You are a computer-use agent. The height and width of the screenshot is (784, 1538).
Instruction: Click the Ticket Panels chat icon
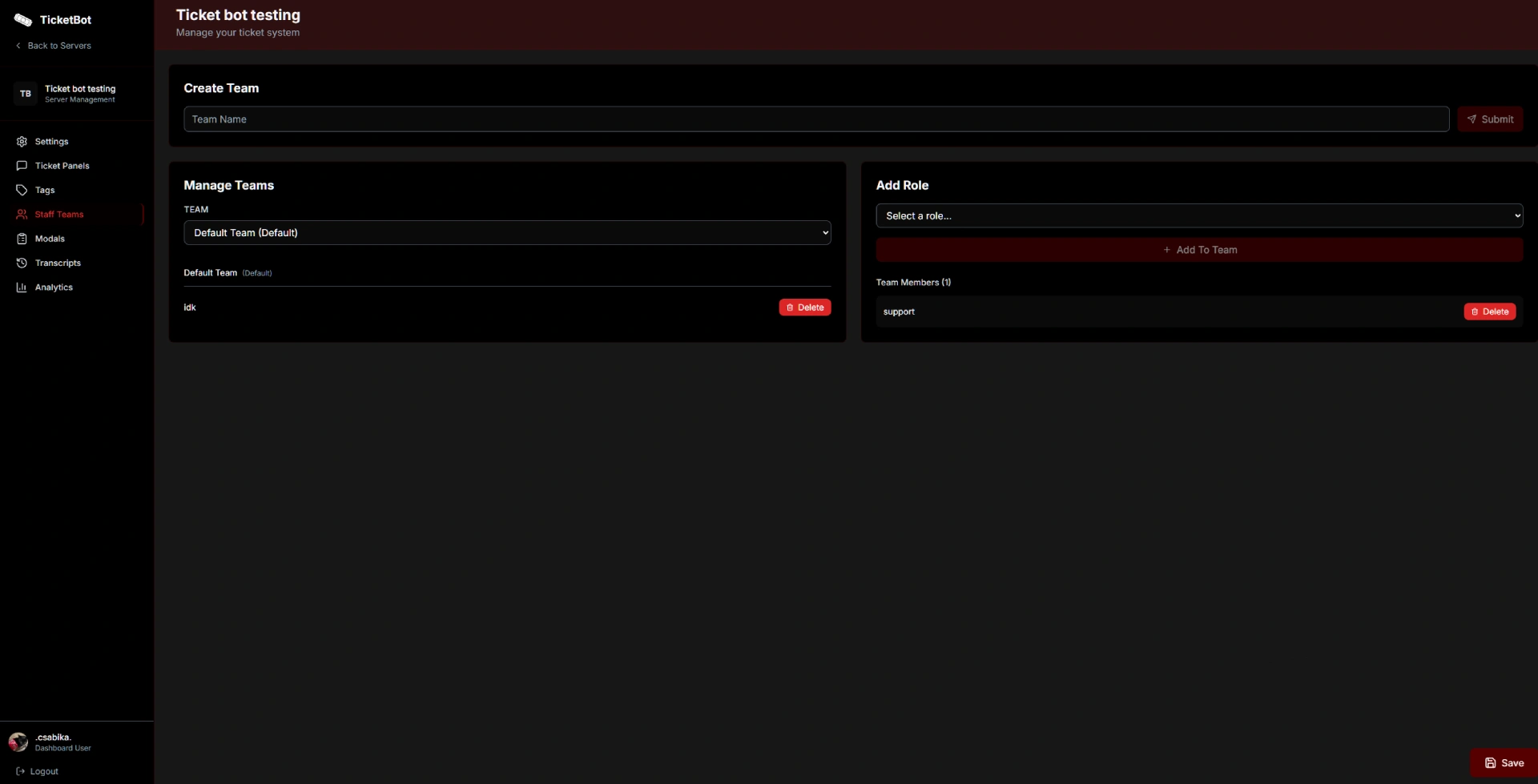coord(22,166)
